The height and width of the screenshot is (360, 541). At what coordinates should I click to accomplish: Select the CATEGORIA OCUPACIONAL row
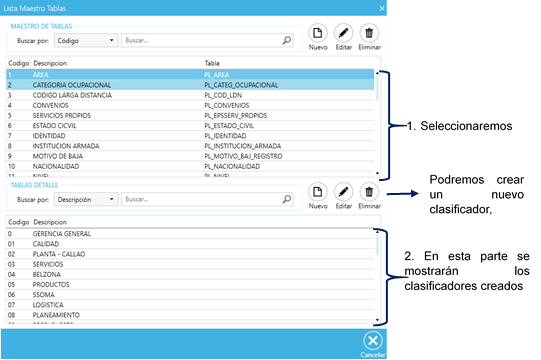click(190, 85)
